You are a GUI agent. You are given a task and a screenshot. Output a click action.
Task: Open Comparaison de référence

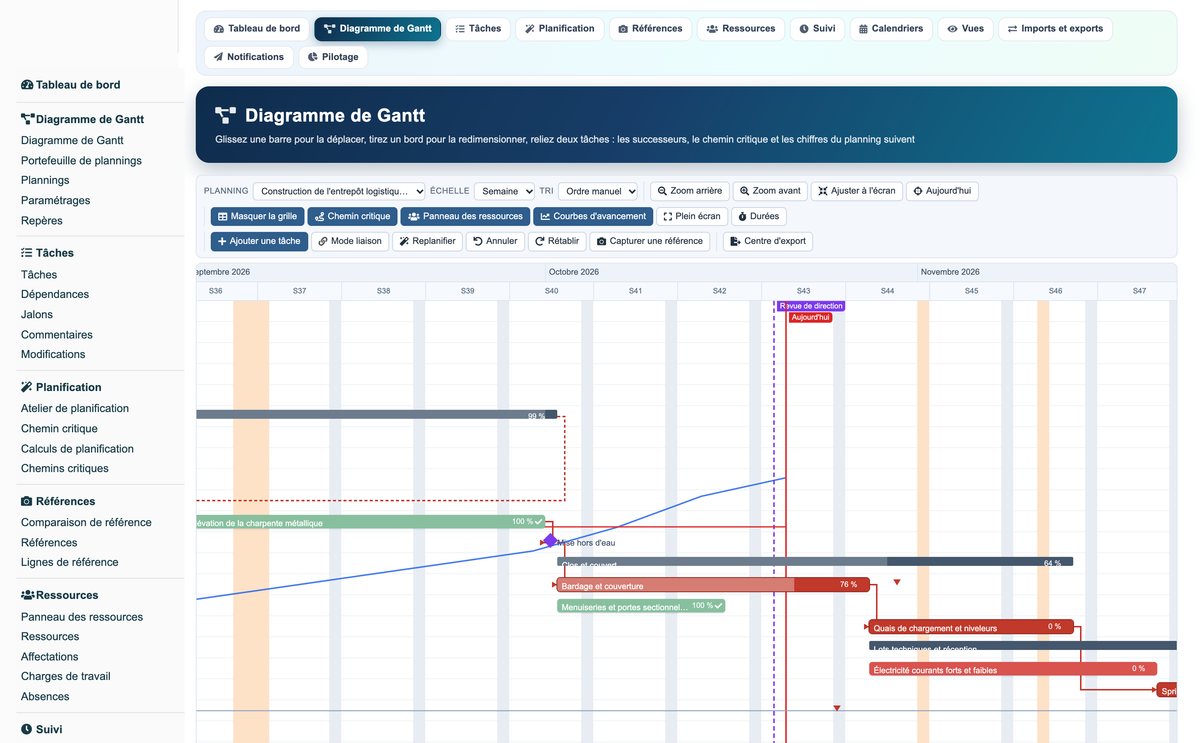click(86, 522)
